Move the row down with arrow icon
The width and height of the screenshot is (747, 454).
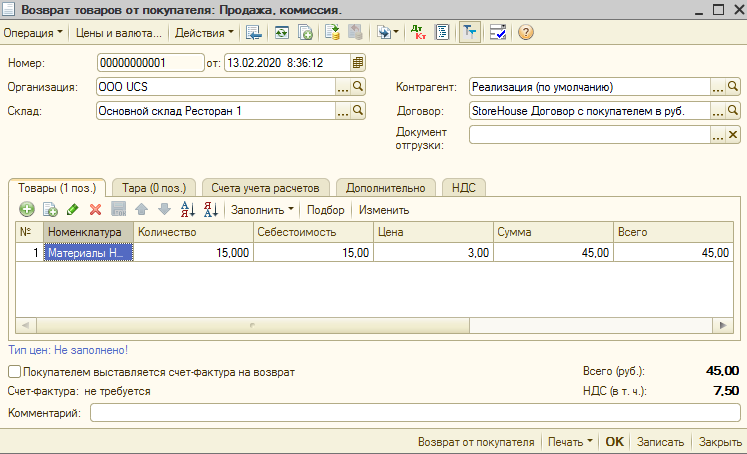coord(164,210)
